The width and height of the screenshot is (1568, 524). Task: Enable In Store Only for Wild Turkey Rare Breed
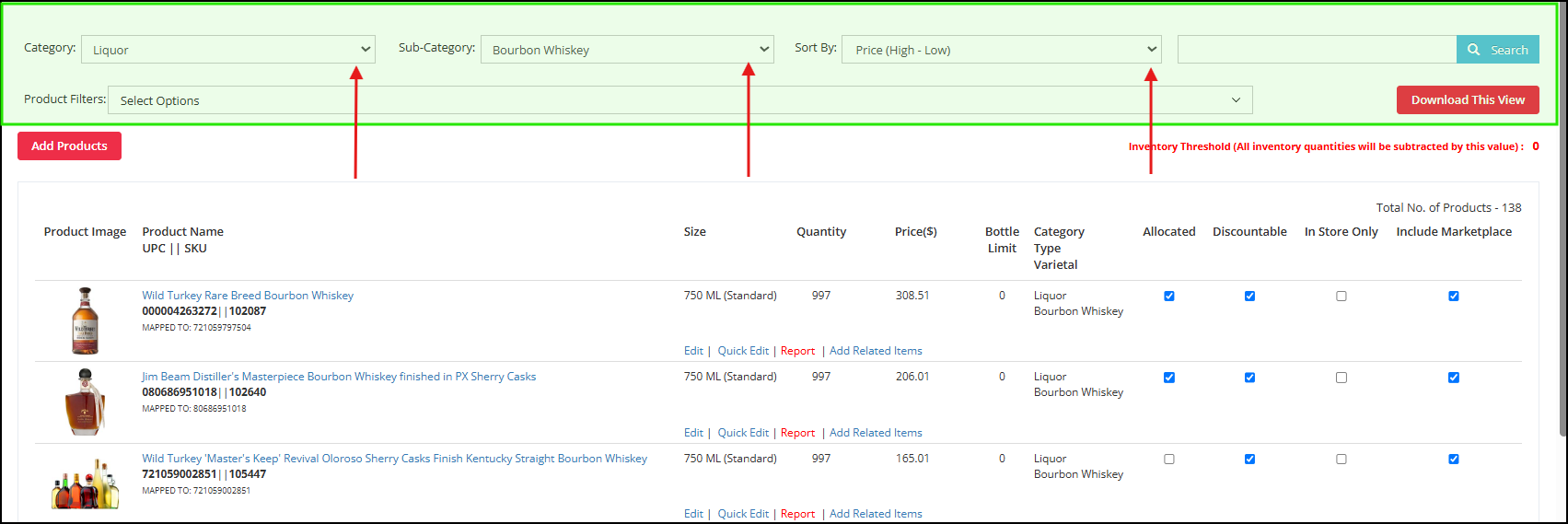tap(1342, 296)
